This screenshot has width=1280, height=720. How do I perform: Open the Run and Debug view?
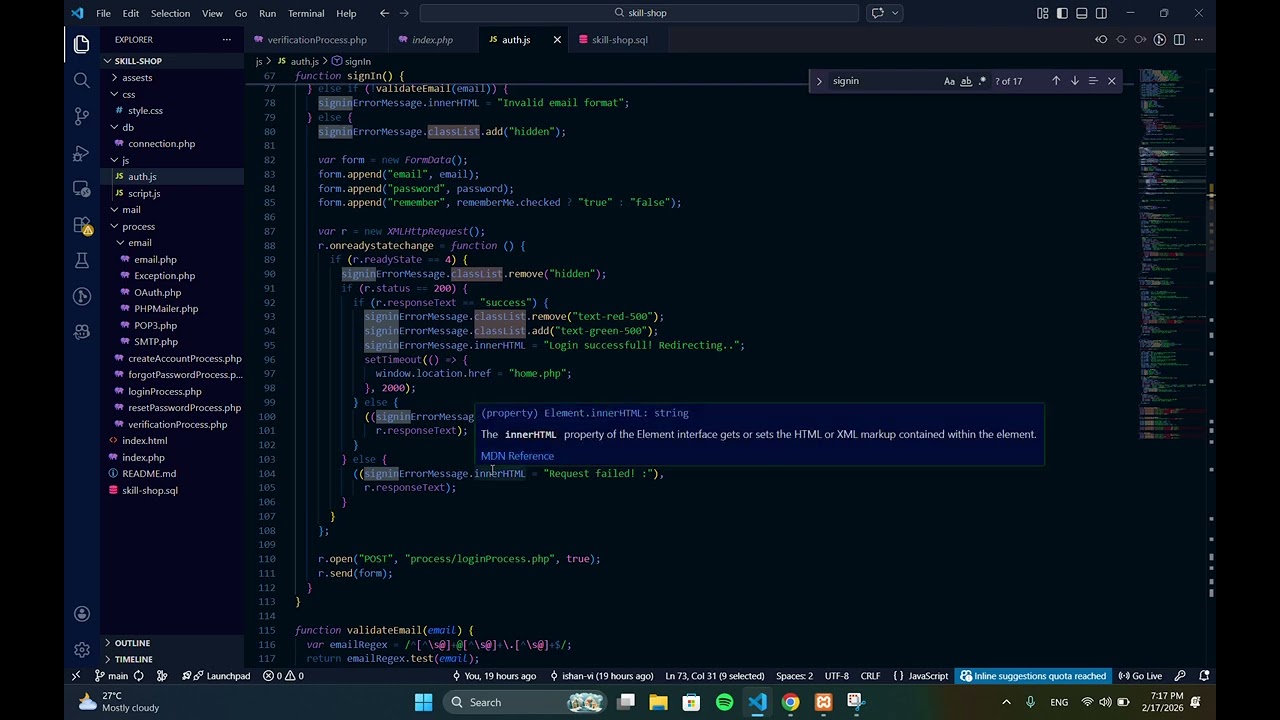82,153
